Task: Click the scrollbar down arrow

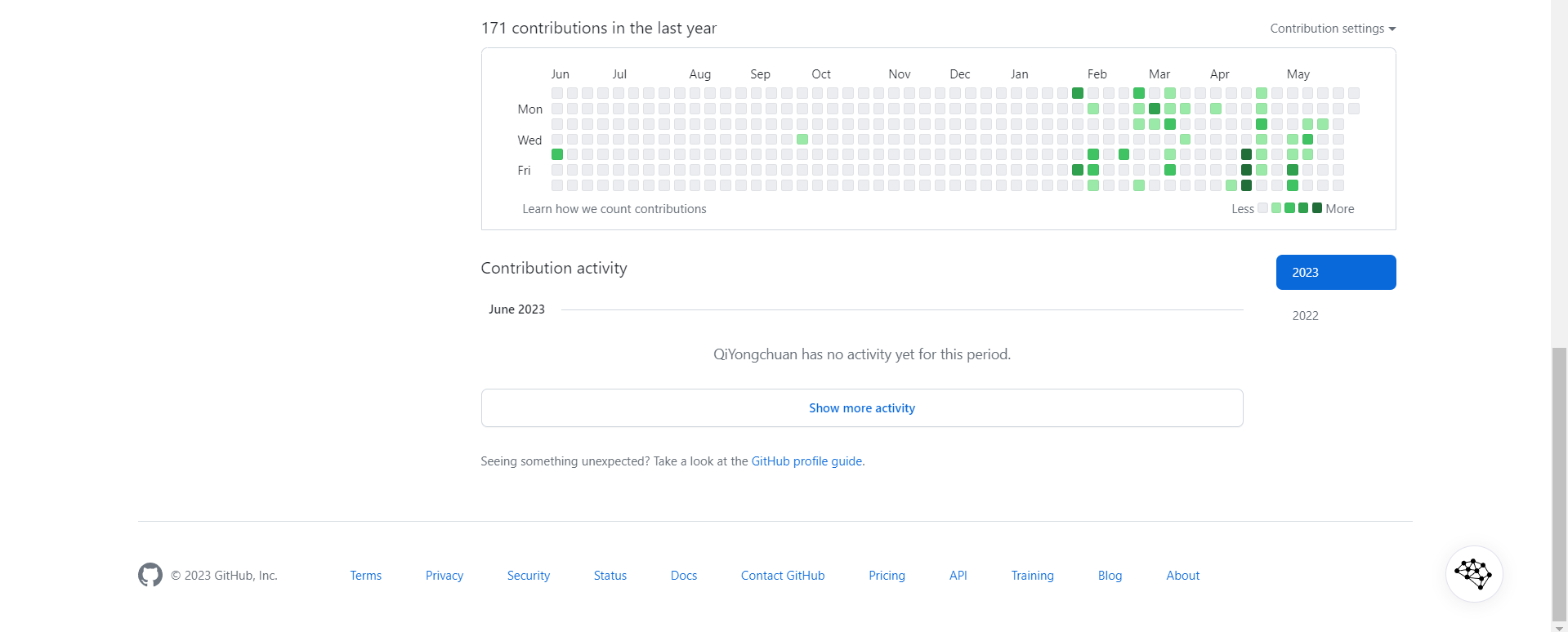Action: coord(1560,627)
